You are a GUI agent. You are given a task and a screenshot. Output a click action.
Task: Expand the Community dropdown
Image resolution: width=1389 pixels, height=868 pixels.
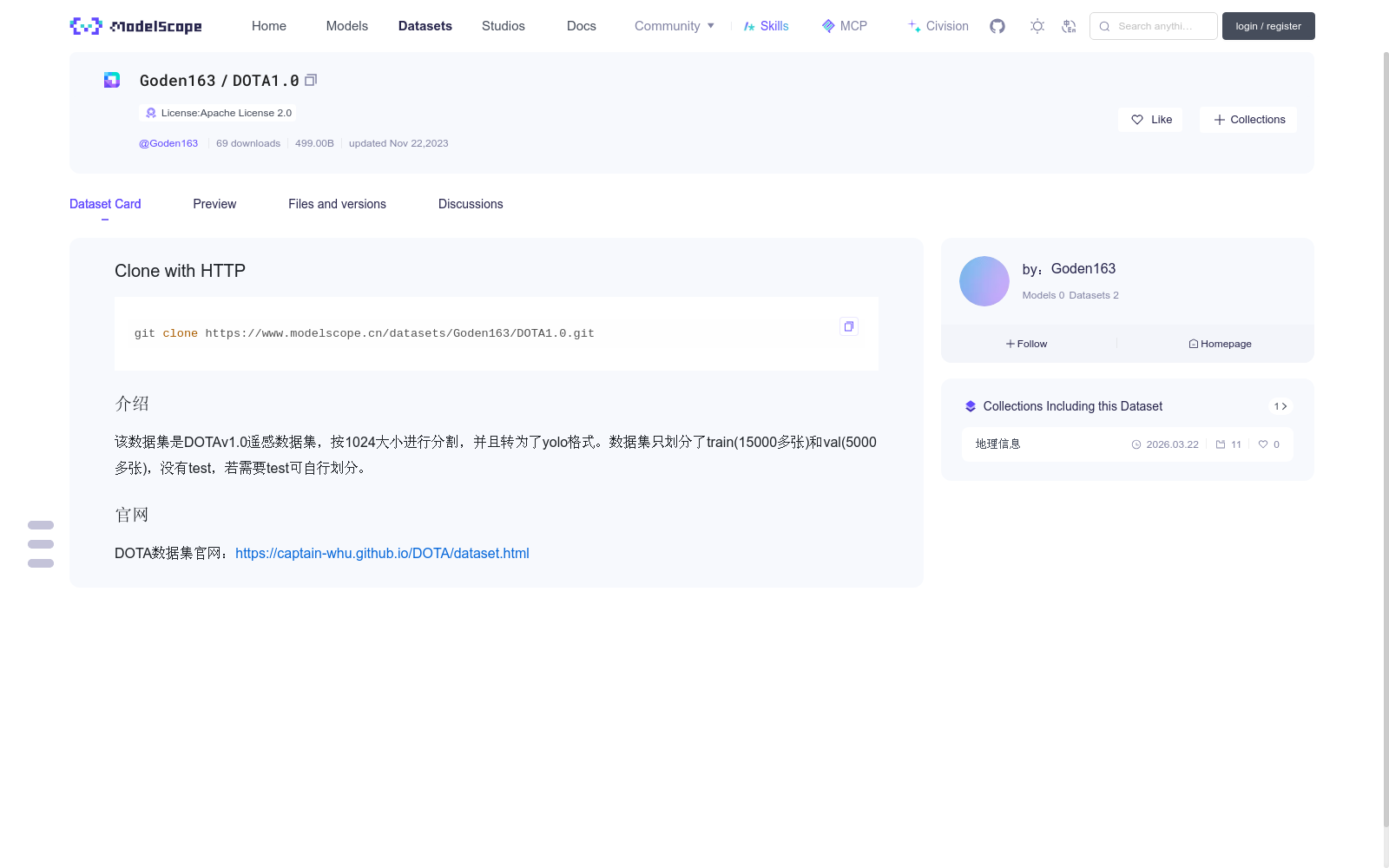[x=675, y=26]
